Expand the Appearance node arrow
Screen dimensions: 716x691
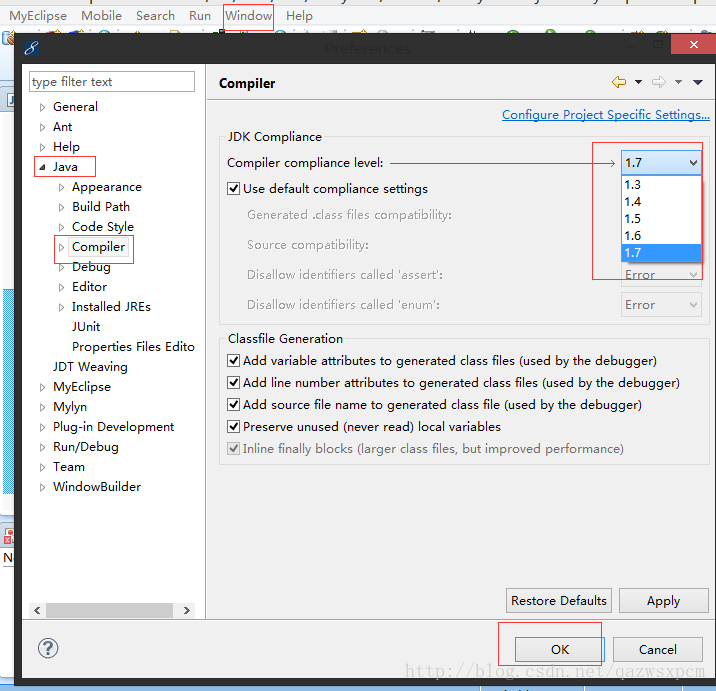(x=61, y=187)
